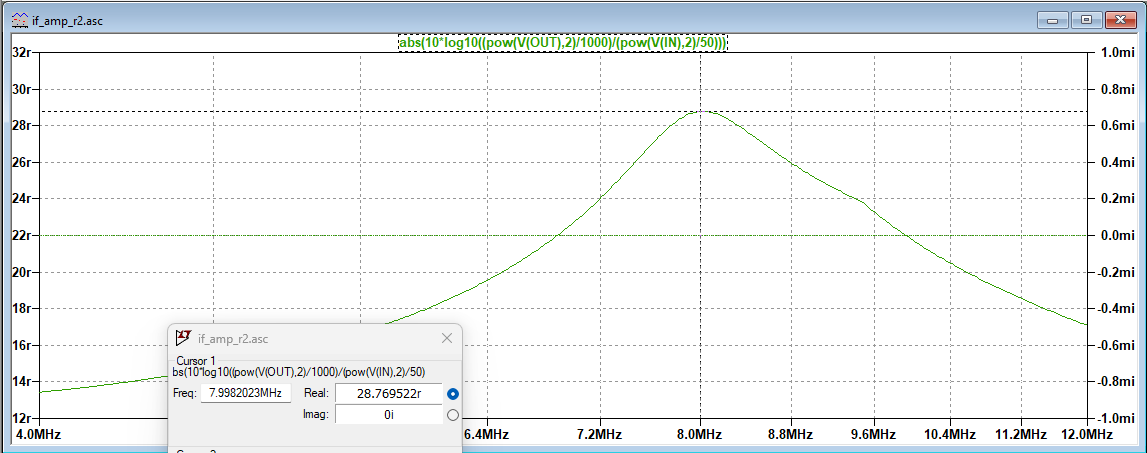The width and height of the screenshot is (1147, 453).
Task: Click the 22r left axis label
Action: tap(20, 235)
